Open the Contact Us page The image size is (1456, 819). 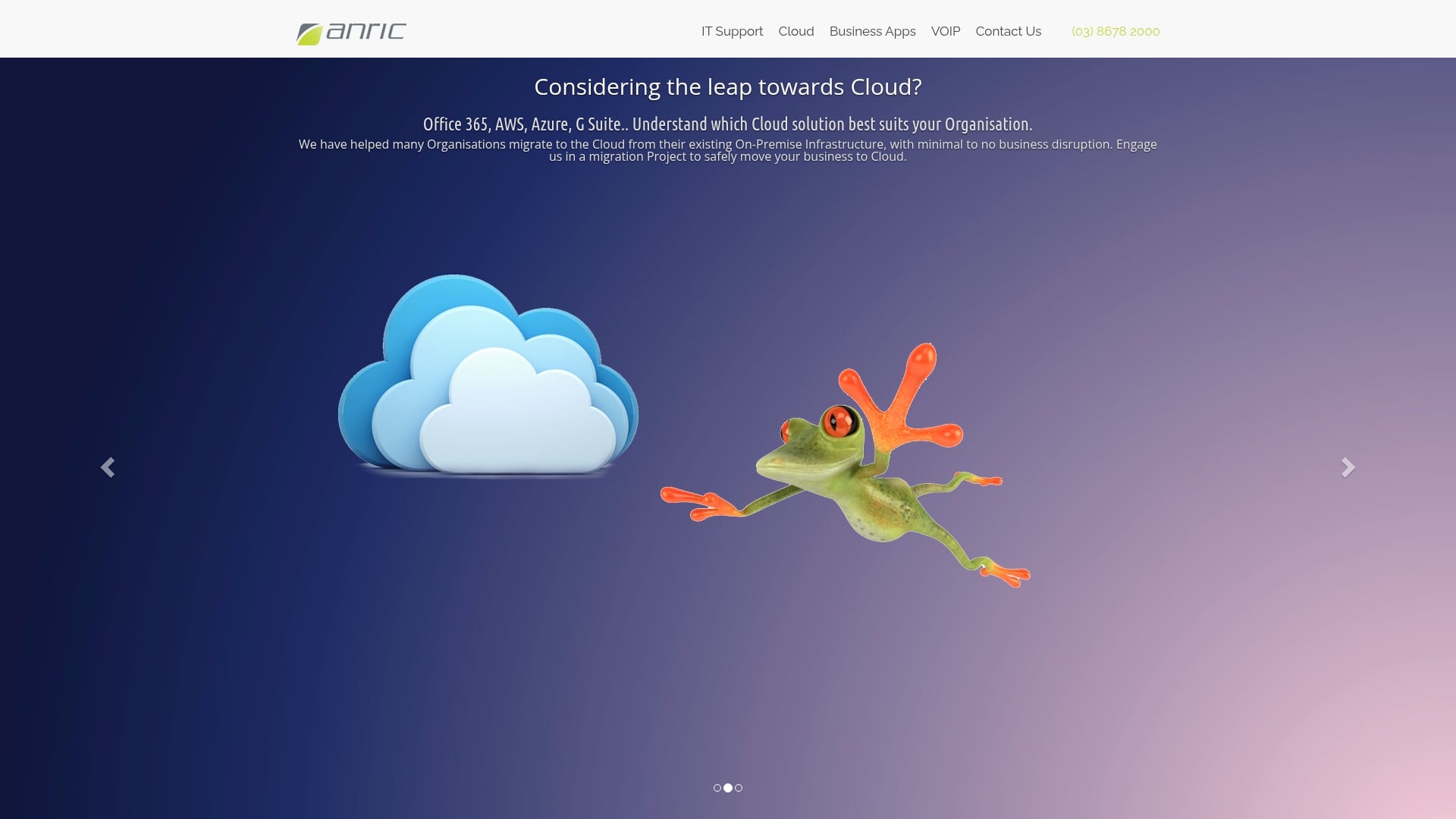coord(1008,31)
